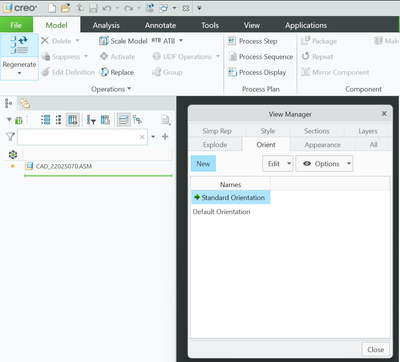This screenshot has height=362, width=400.
Task: Toggle the tree column display button
Action: point(73,120)
